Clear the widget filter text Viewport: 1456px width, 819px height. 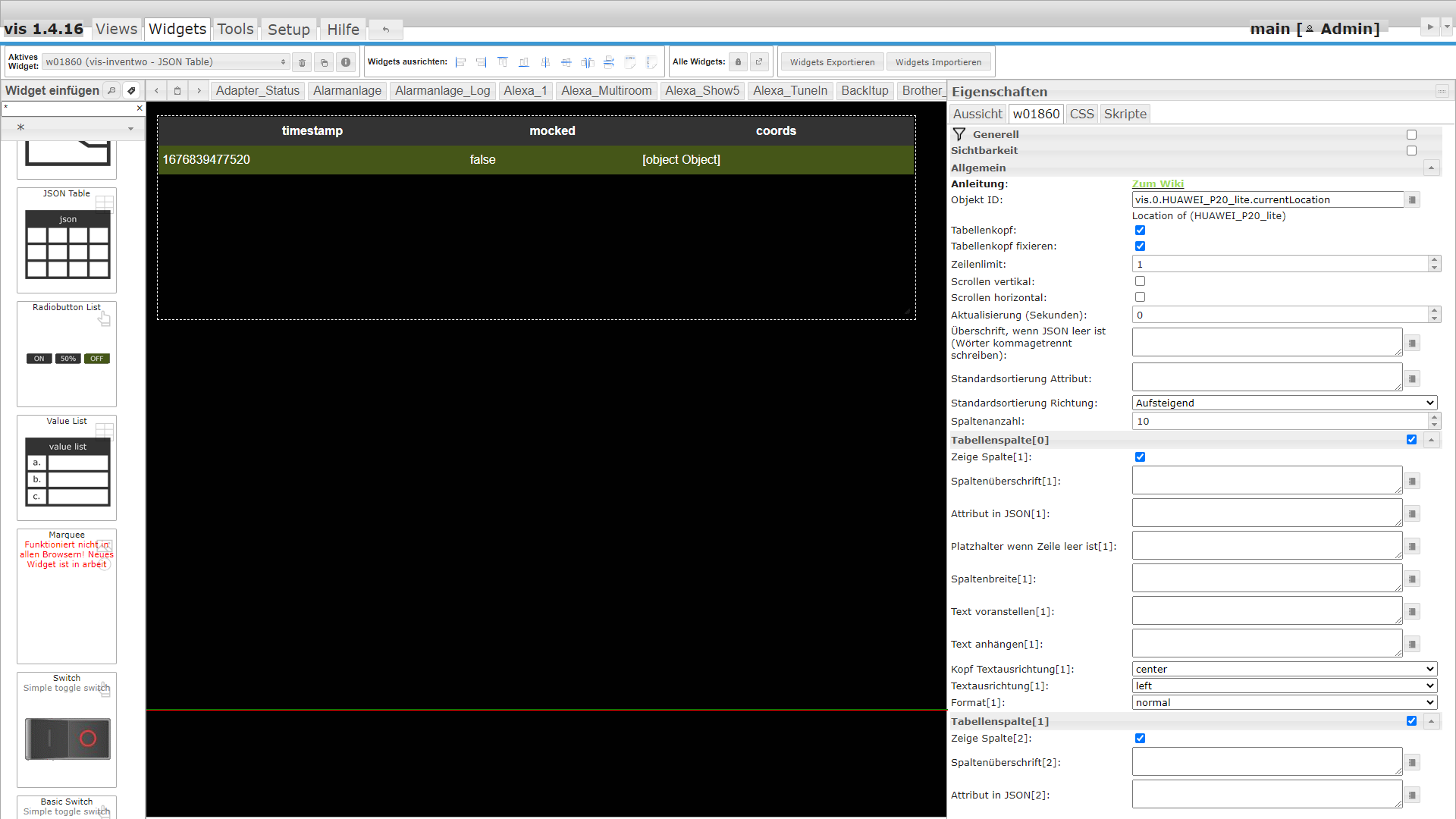point(140,108)
